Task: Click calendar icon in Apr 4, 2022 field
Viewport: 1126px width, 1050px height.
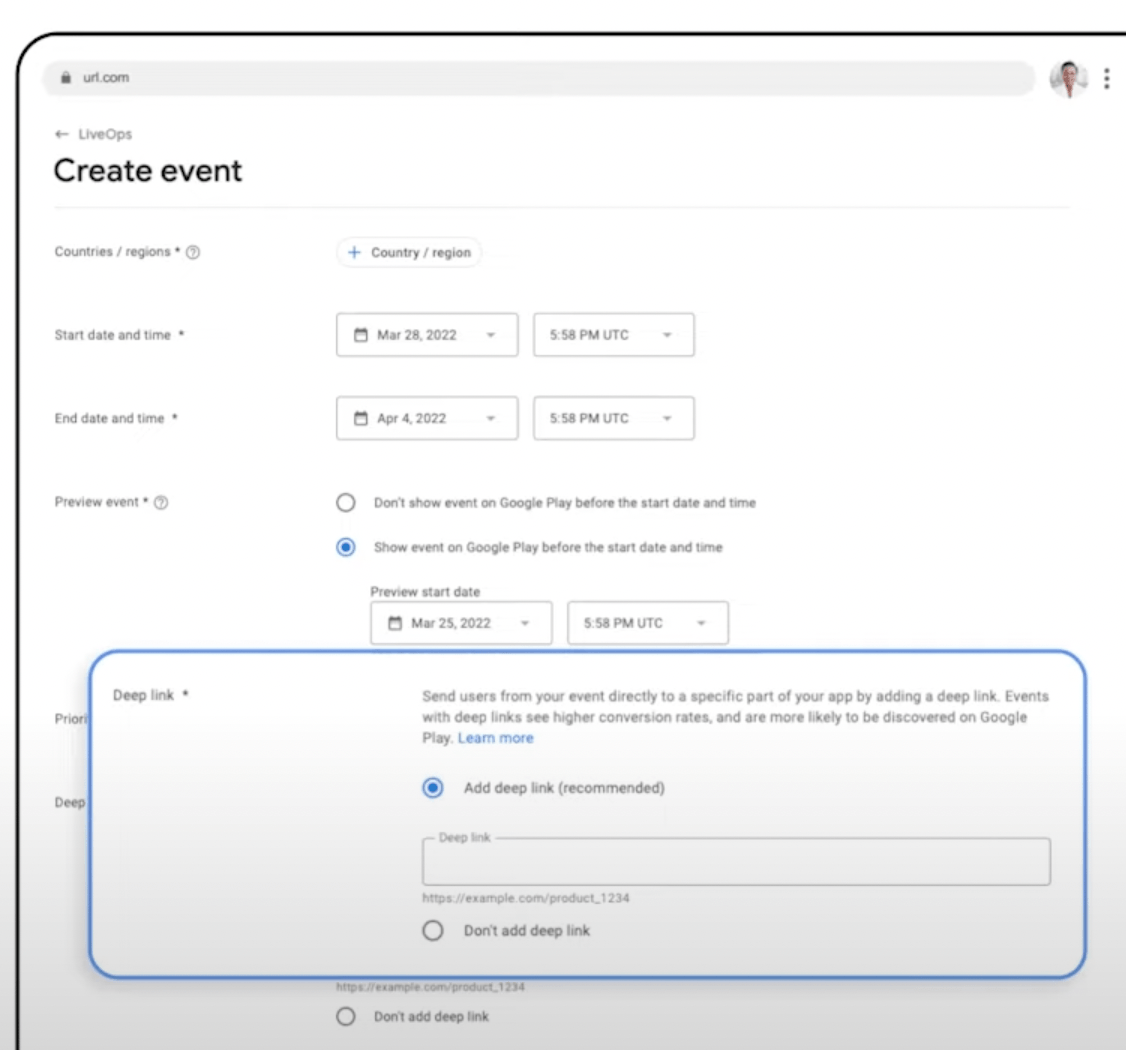Action: click(x=361, y=418)
